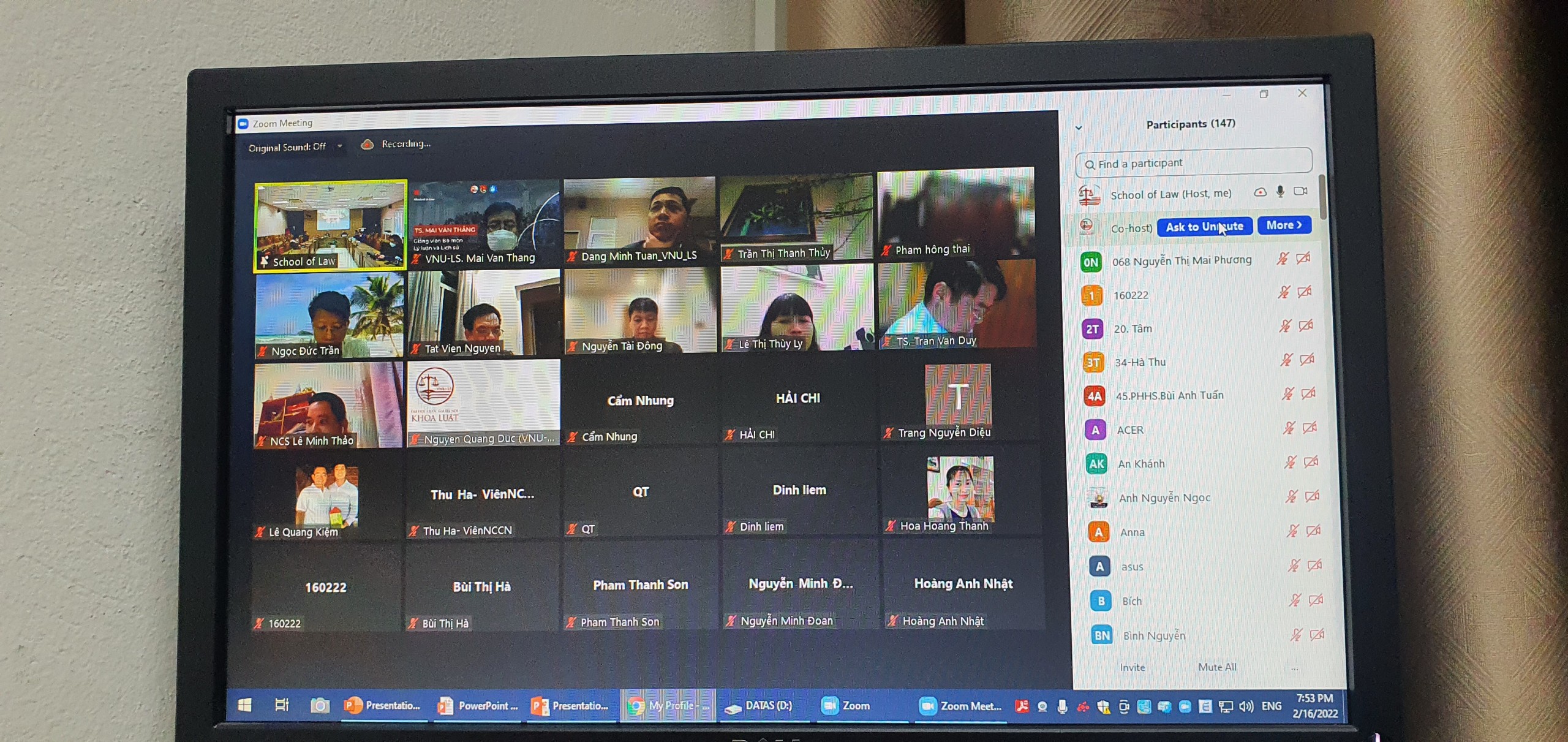The image size is (1568, 742).
Task: Open Original Sound dropdown arrow
Action: 339,146
